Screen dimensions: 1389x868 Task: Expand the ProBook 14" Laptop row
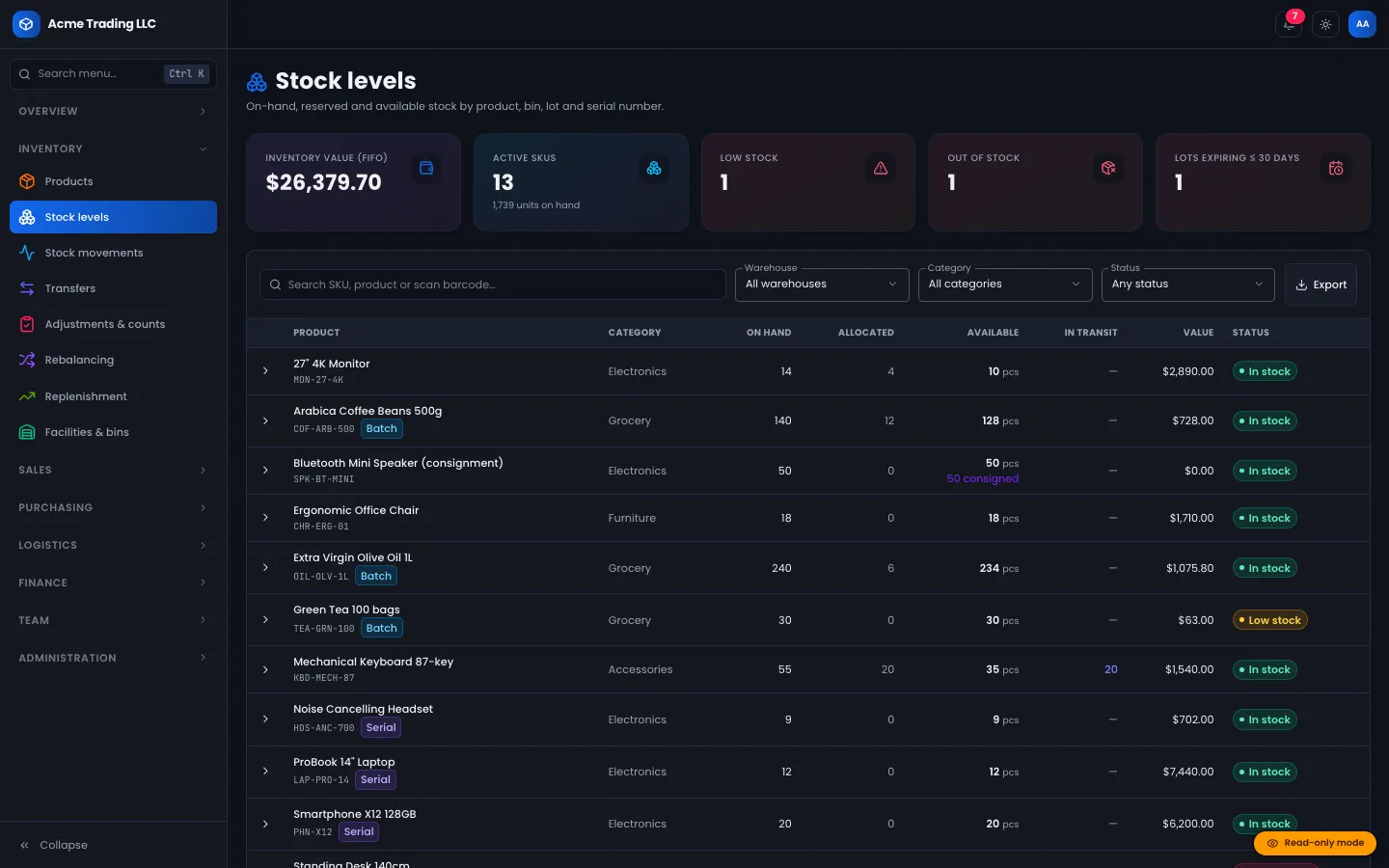(265, 772)
